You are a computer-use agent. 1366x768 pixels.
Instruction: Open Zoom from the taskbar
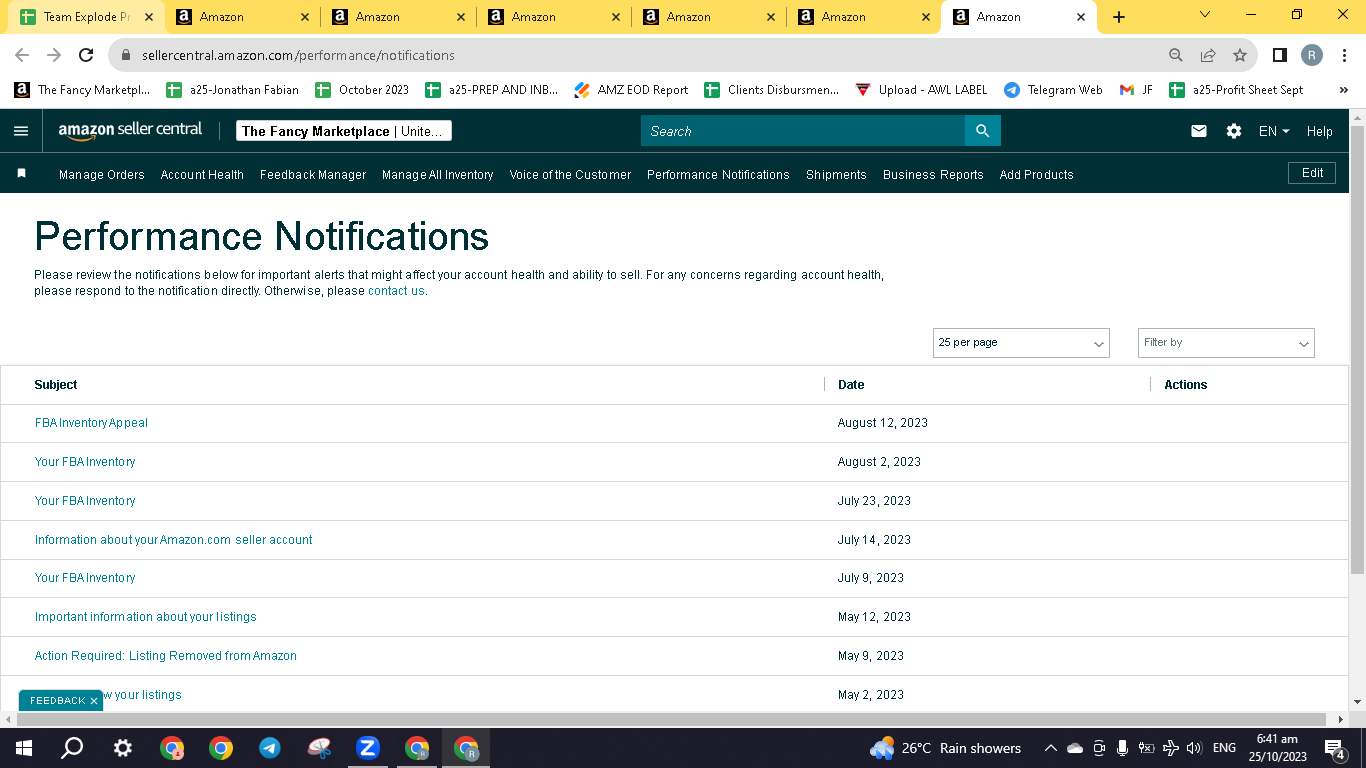tap(367, 748)
